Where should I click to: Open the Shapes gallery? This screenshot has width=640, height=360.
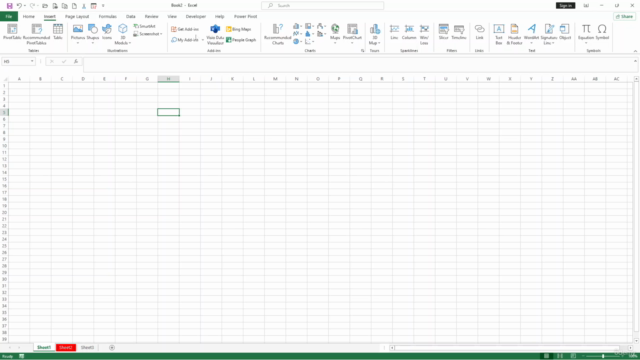point(93,33)
